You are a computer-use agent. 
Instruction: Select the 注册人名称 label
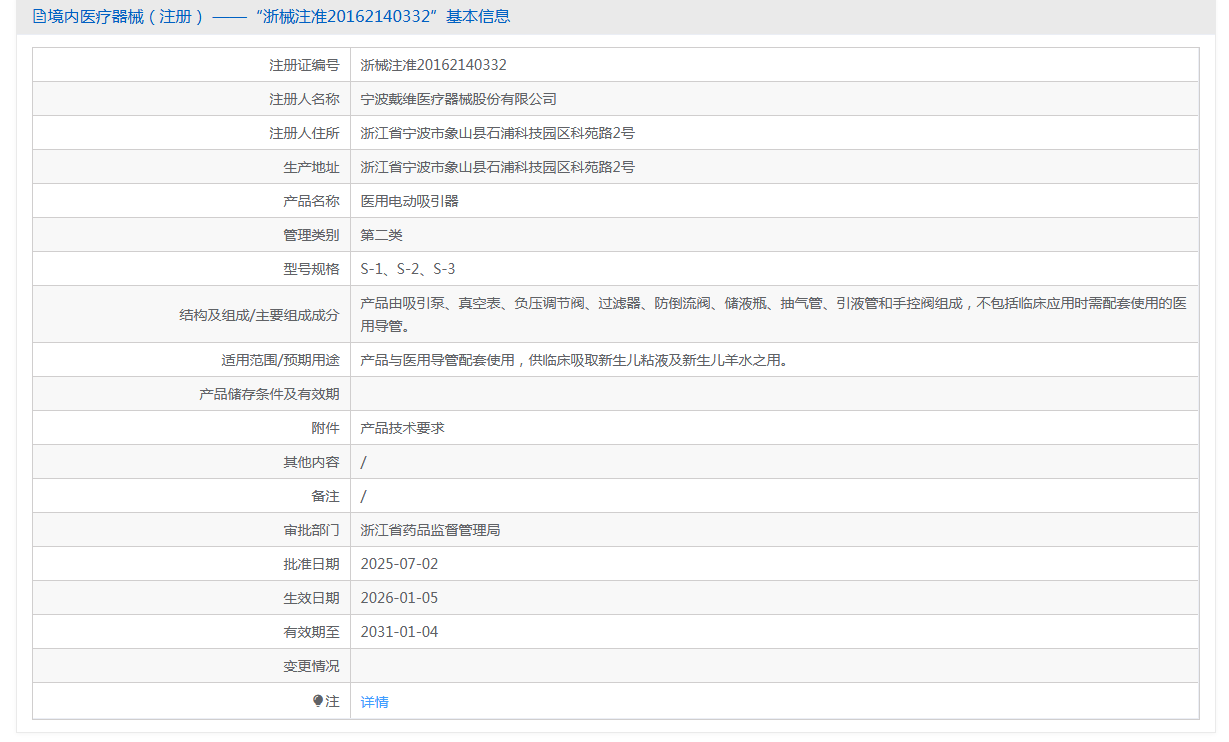point(304,99)
